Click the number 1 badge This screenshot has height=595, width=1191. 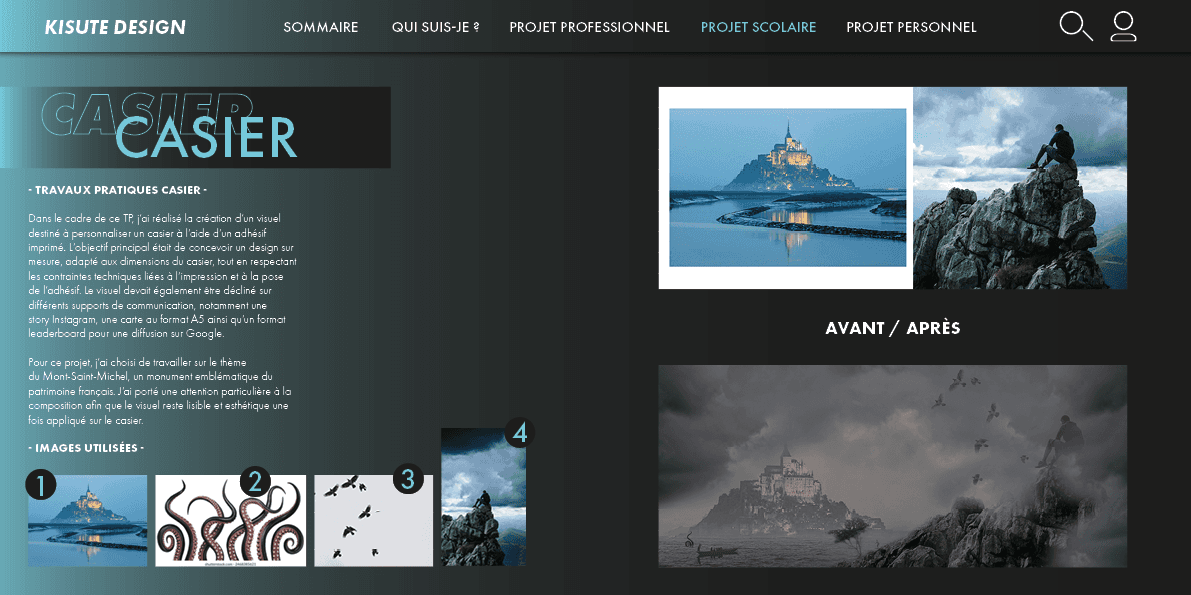click(x=40, y=484)
